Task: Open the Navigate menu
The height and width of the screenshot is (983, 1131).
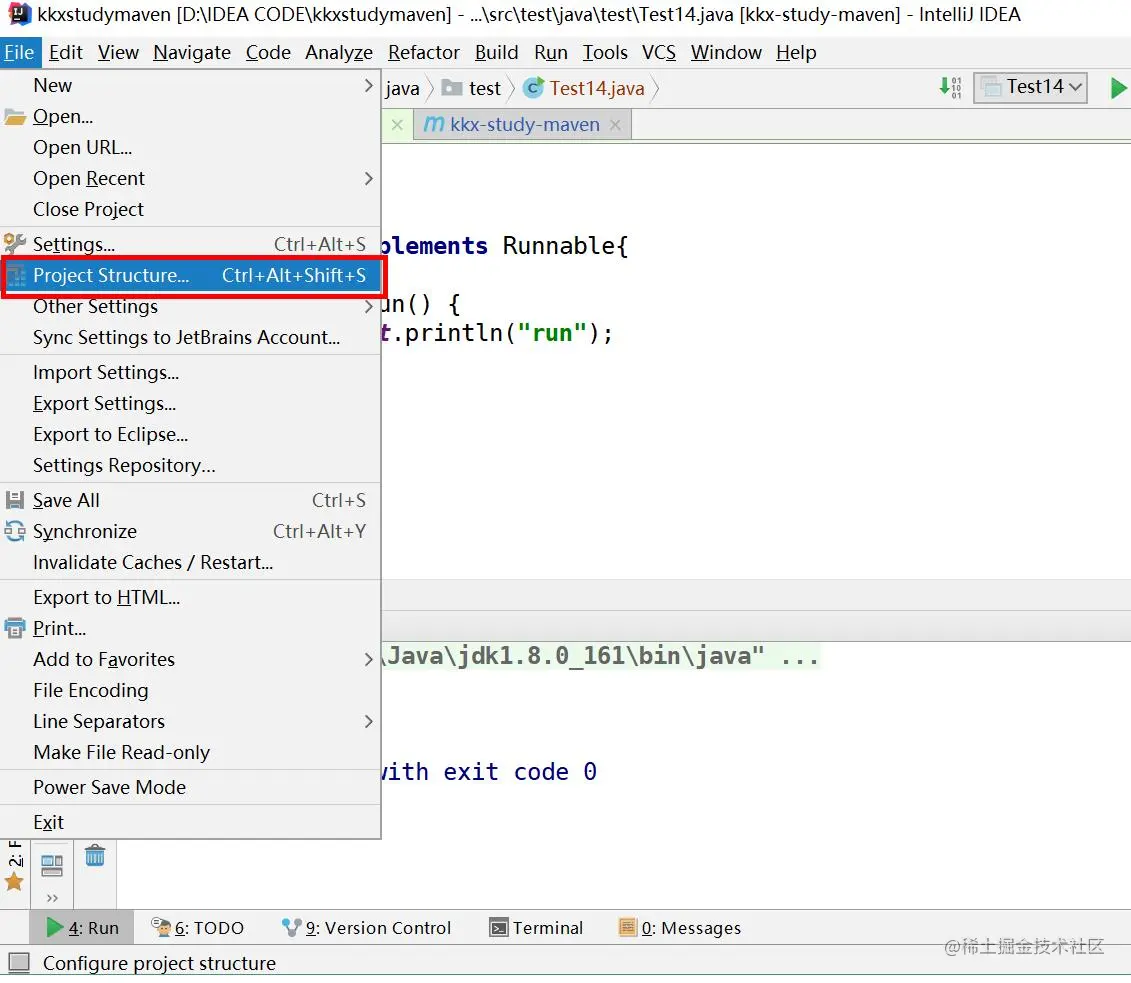Action: 192,53
